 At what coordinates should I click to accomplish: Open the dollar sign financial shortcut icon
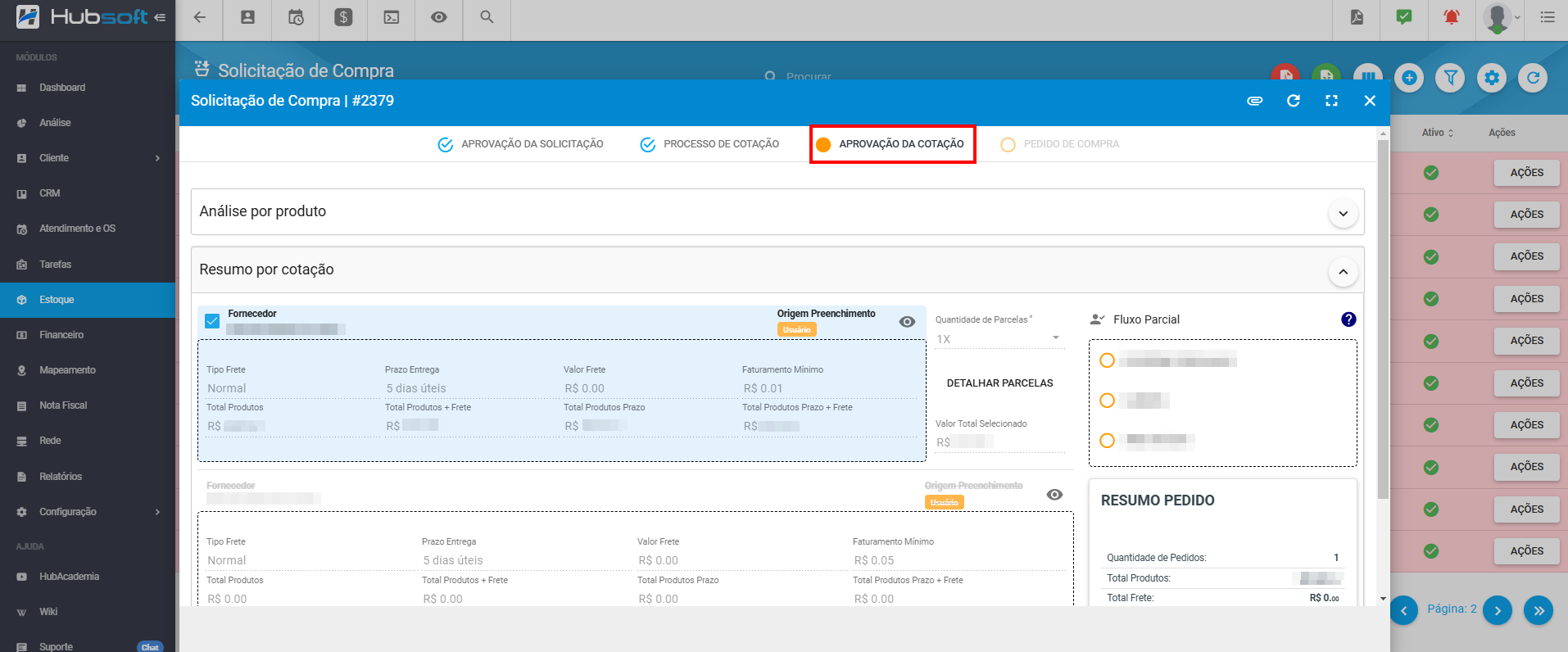pos(343,17)
